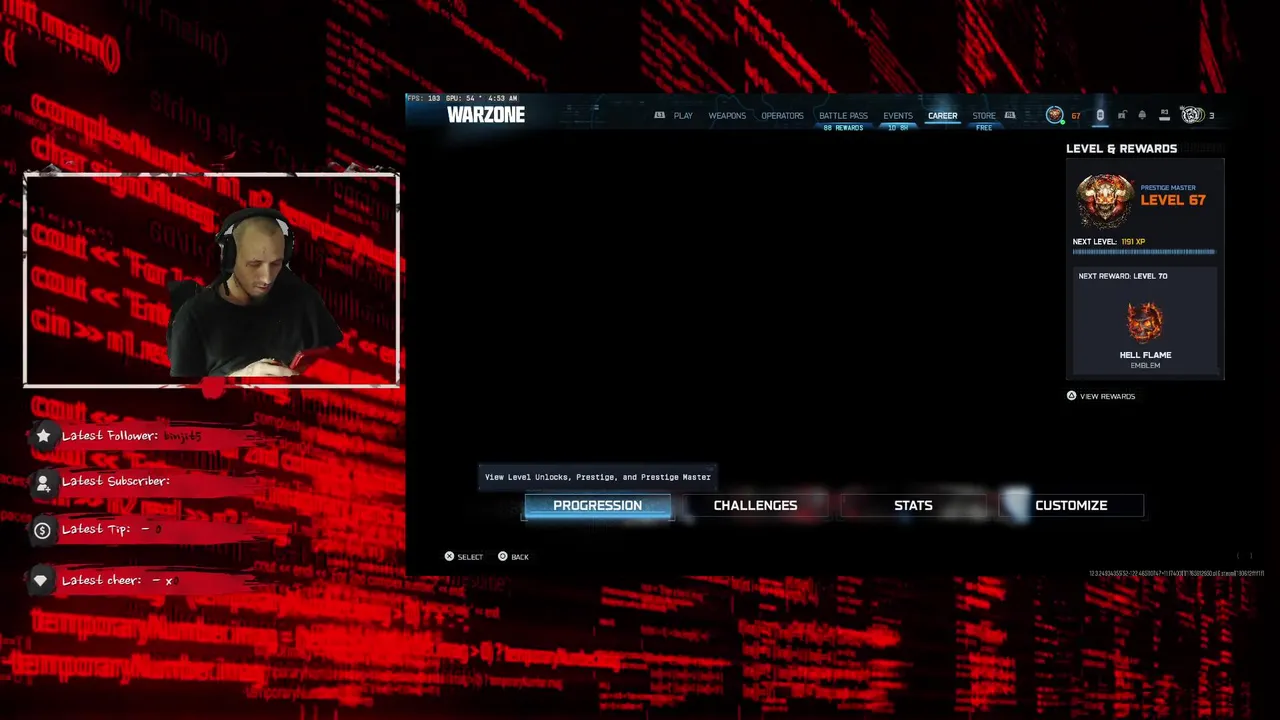Viewport: 1280px width, 720px height.
Task: Open the CHALLENGES section
Action: 755,506
